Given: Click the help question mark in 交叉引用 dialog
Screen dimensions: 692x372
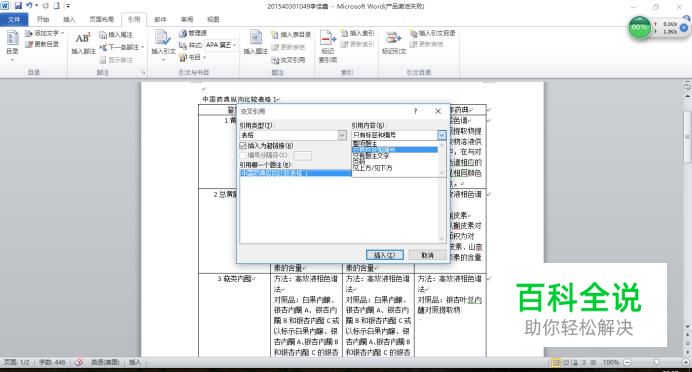Looking at the screenshot, I should tap(415, 111).
